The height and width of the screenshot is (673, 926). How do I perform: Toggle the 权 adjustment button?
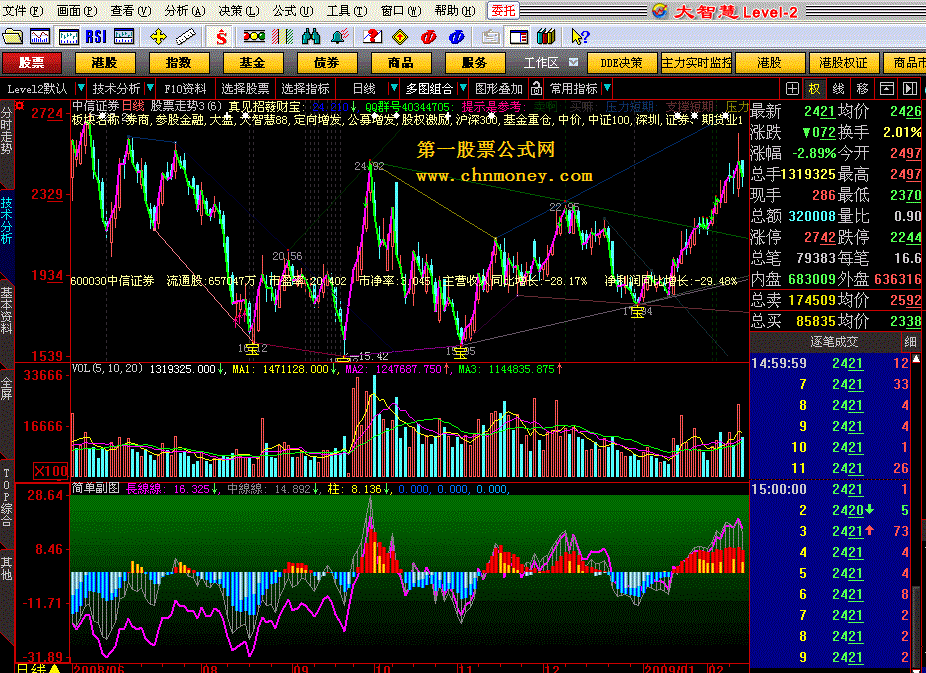pyautogui.click(x=815, y=89)
